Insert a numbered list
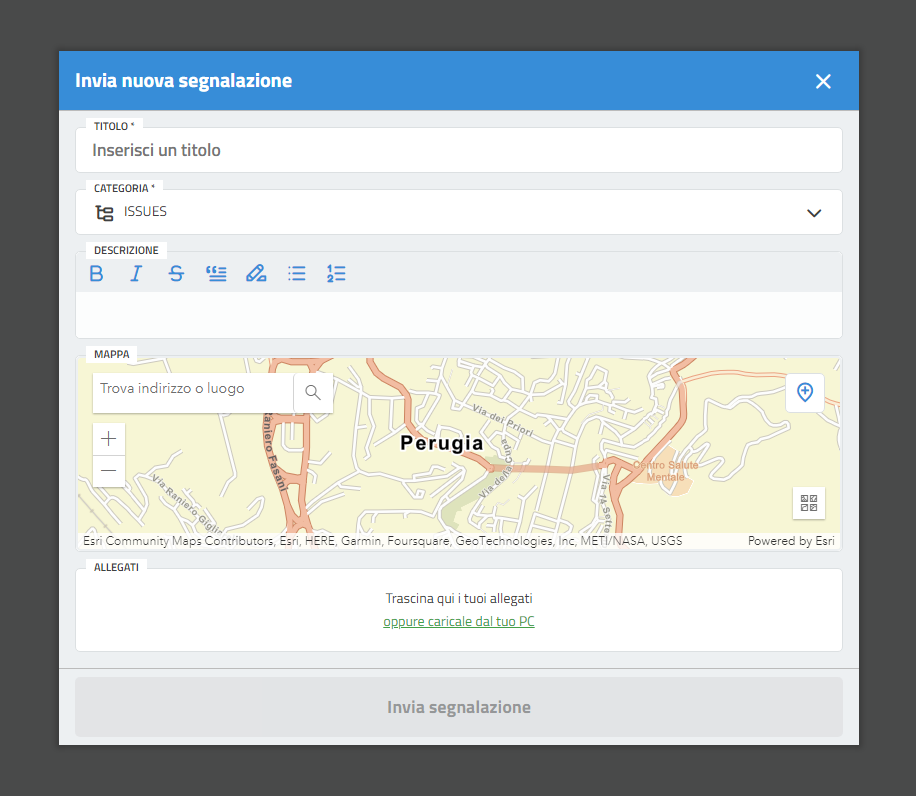This screenshot has height=796, width=916. click(336, 273)
